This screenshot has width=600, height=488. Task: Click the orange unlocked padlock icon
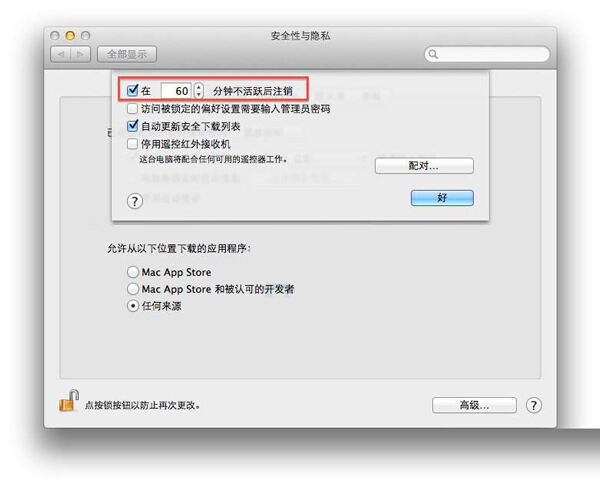69,401
